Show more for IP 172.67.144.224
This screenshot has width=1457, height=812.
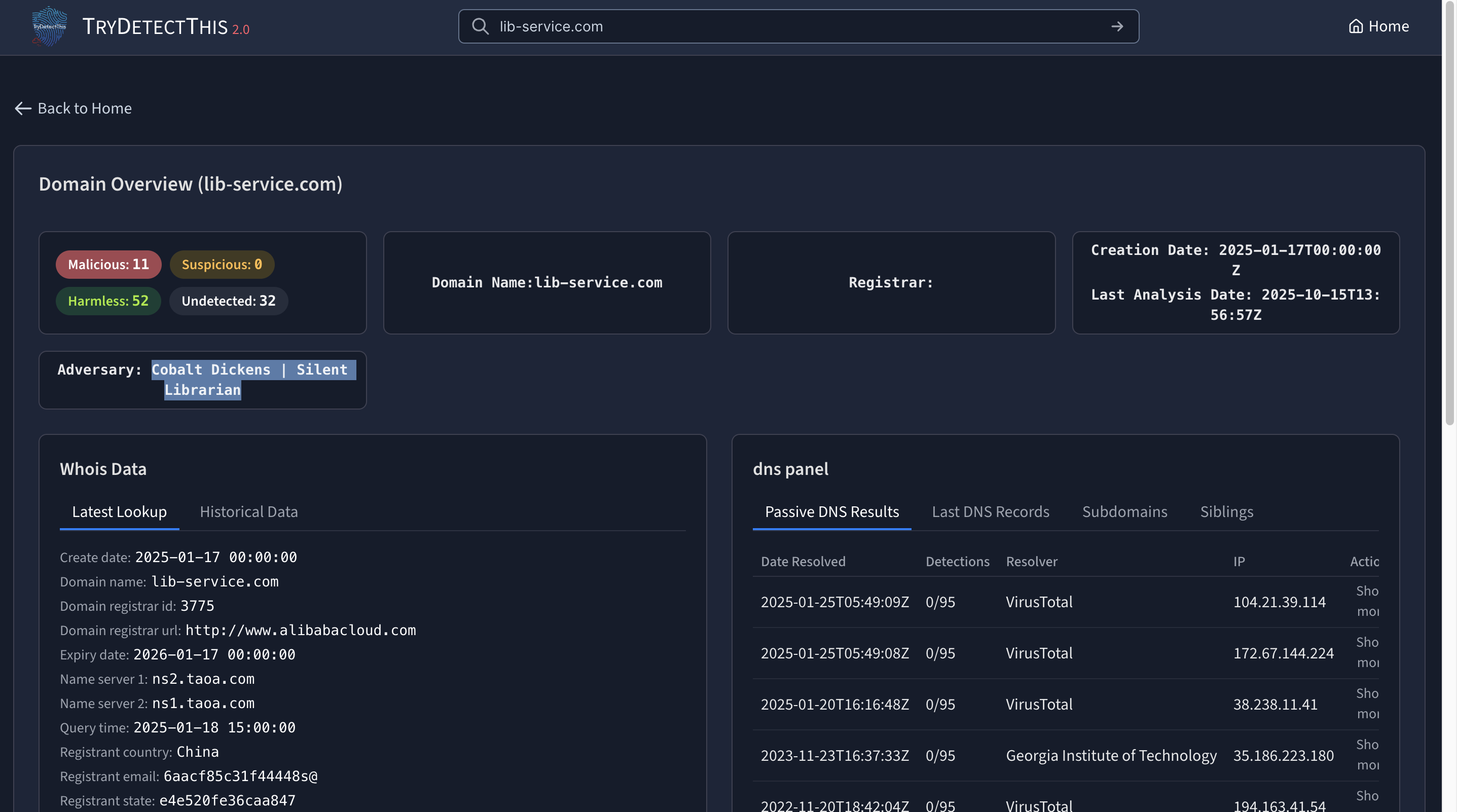pos(1367,652)
